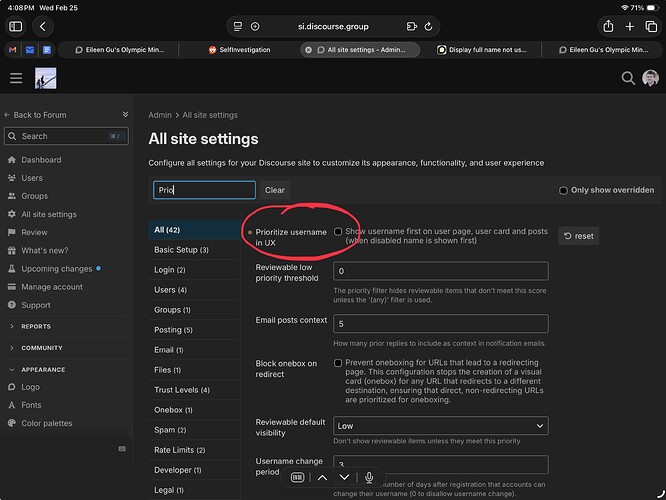Add a new tab with plus icon

629,26
